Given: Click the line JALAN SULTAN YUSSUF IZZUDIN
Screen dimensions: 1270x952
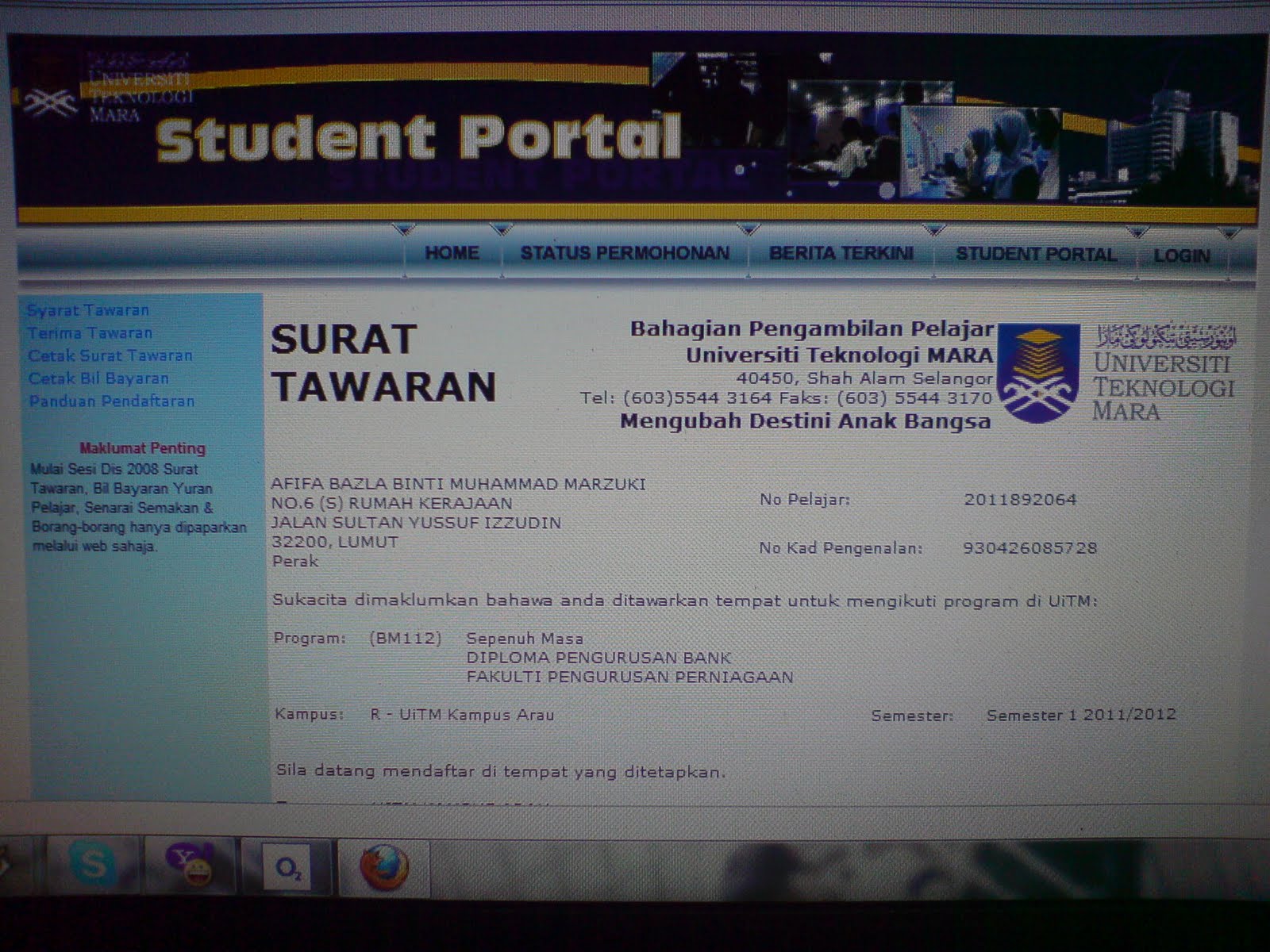Looking at the screenshot, I should 417,523.
